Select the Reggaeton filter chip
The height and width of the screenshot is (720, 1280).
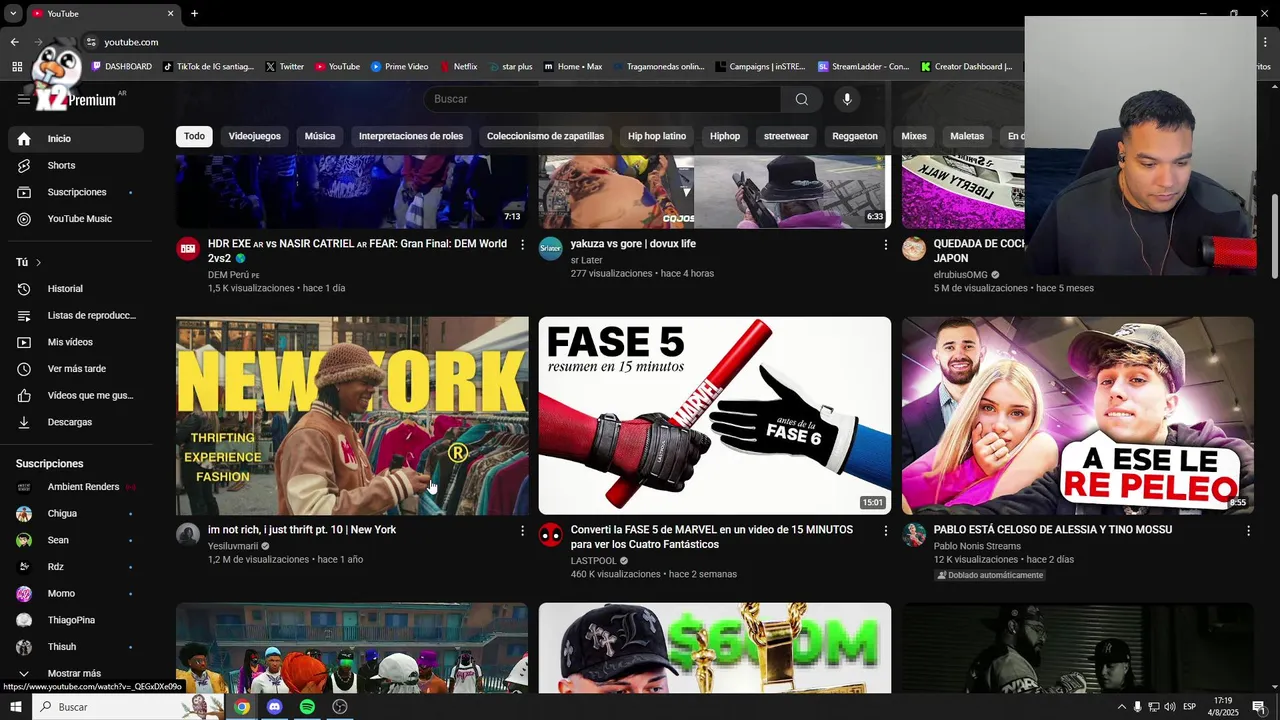point(855,136)
